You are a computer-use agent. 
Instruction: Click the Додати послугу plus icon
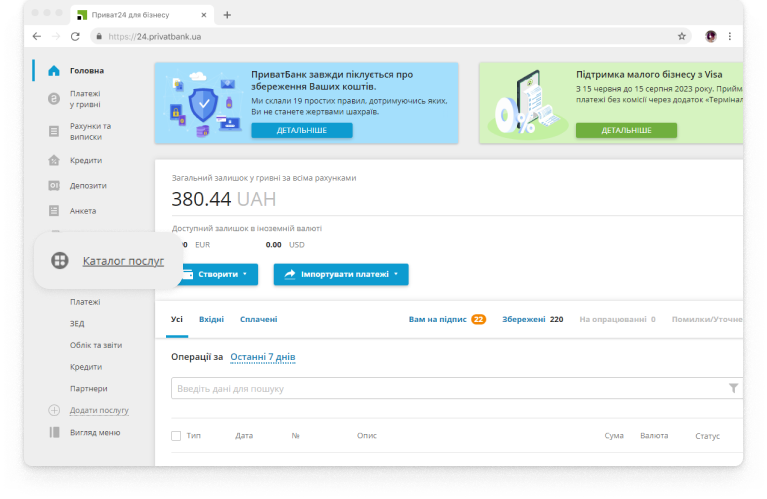coord(54,410)
